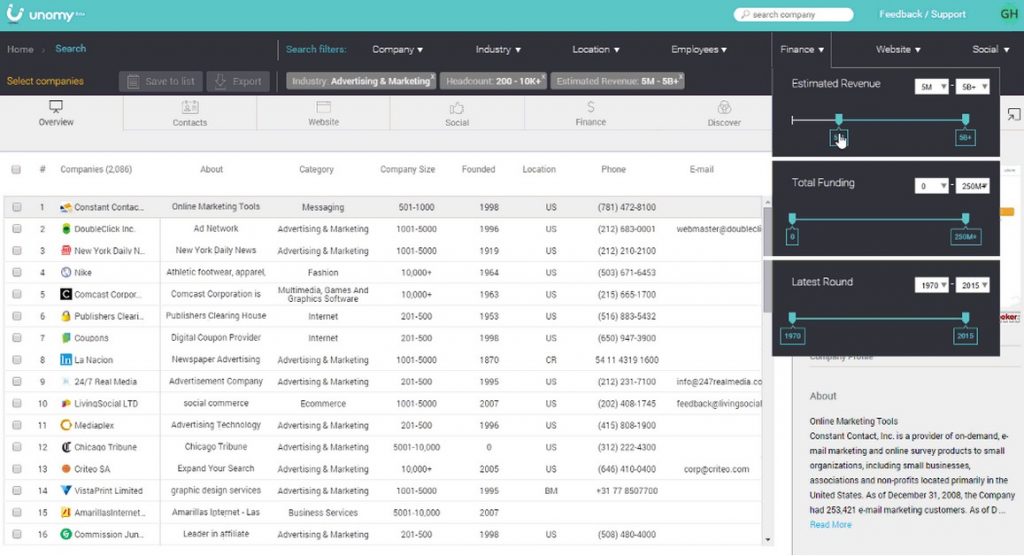The height and width of the screenshot is (556, 1024).
Task: Open Feedback / Support link
Action: coord(922,14)
